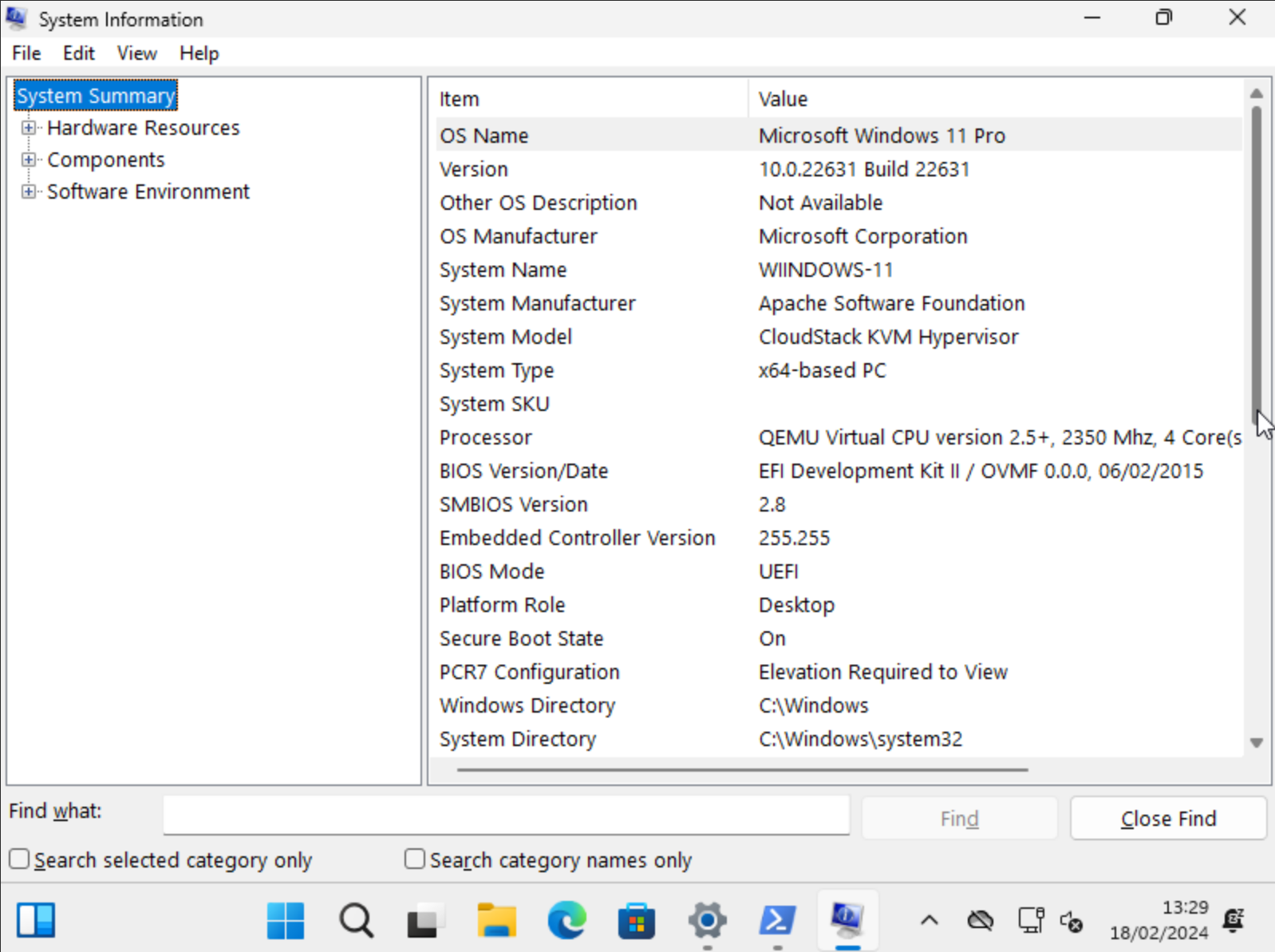This screenshot has width=1275, height=952.
Task: Launch Microsoft Edge from taskbar
Action: pos(566,921)
